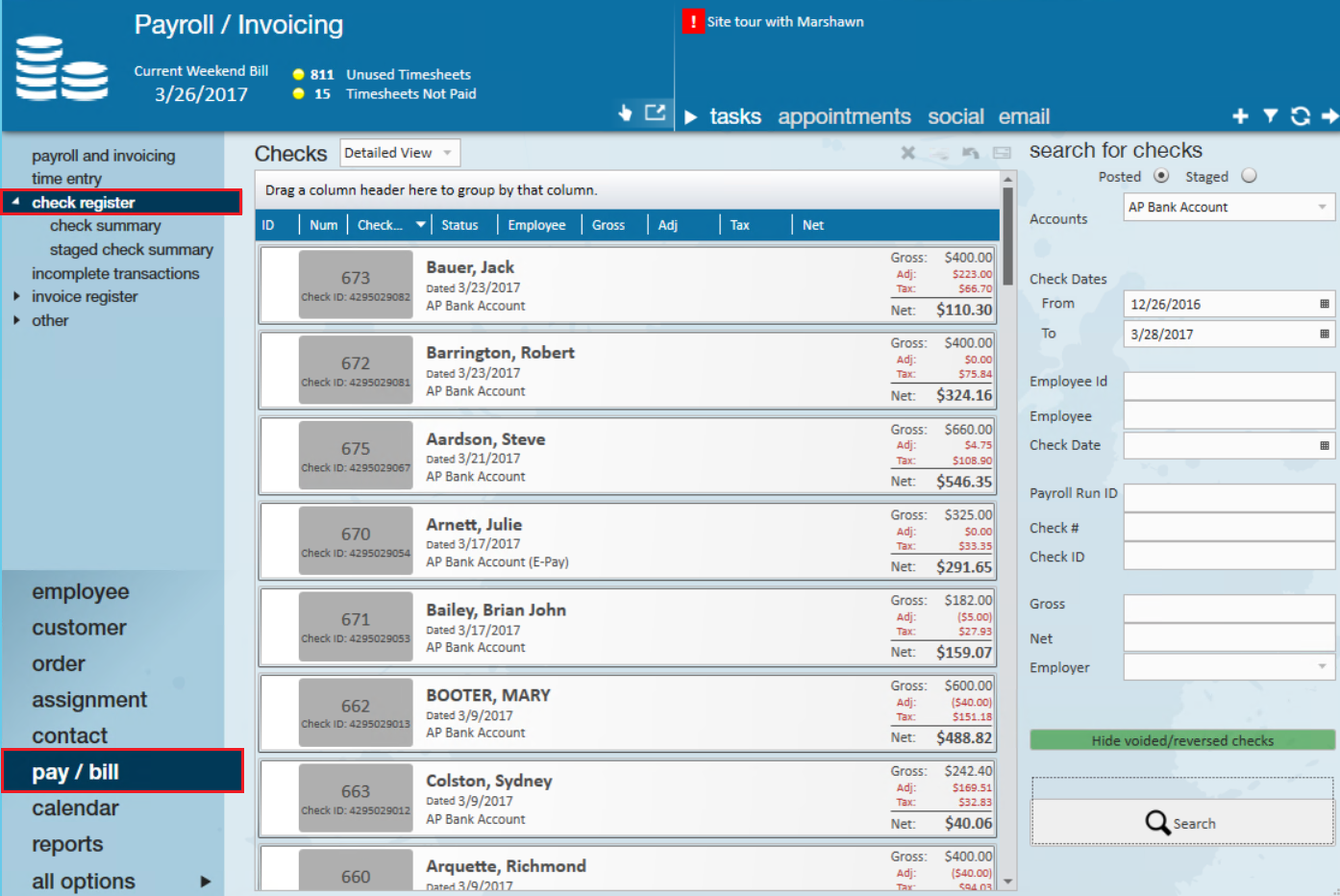1340x896 pixels.
Task: Open the employee navigation section
Action: (81, 592)
